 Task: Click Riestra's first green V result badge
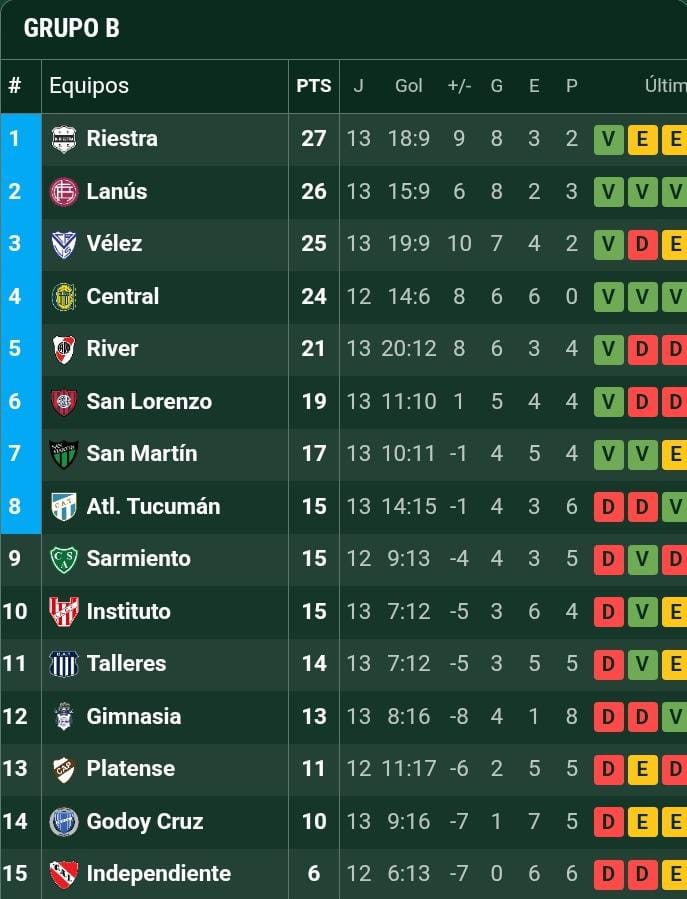[x=608, y=139]
